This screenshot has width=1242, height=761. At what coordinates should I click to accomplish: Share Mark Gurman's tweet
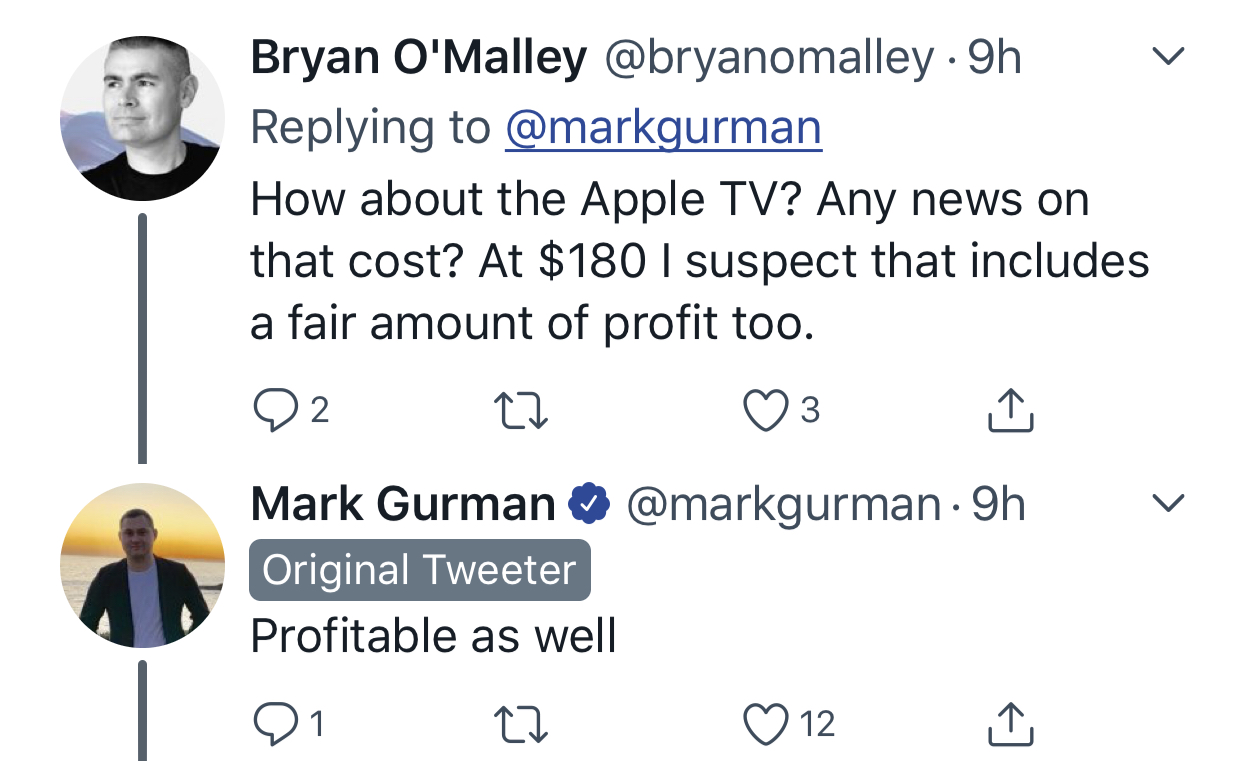1010,724
